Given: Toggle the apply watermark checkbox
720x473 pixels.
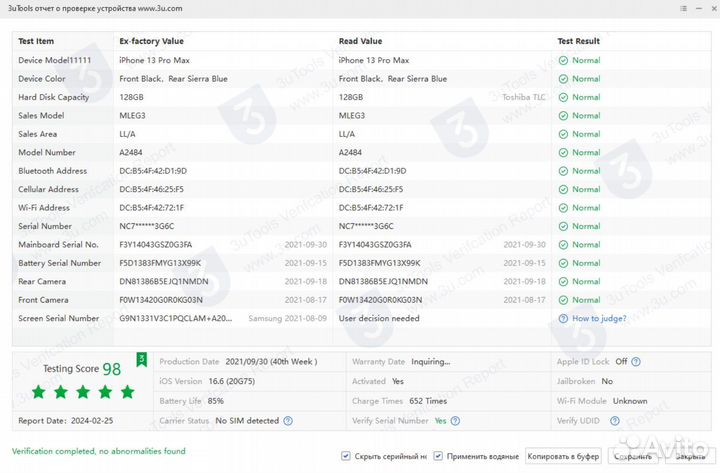Looking at the screenshot, I should tap(438, 456).
